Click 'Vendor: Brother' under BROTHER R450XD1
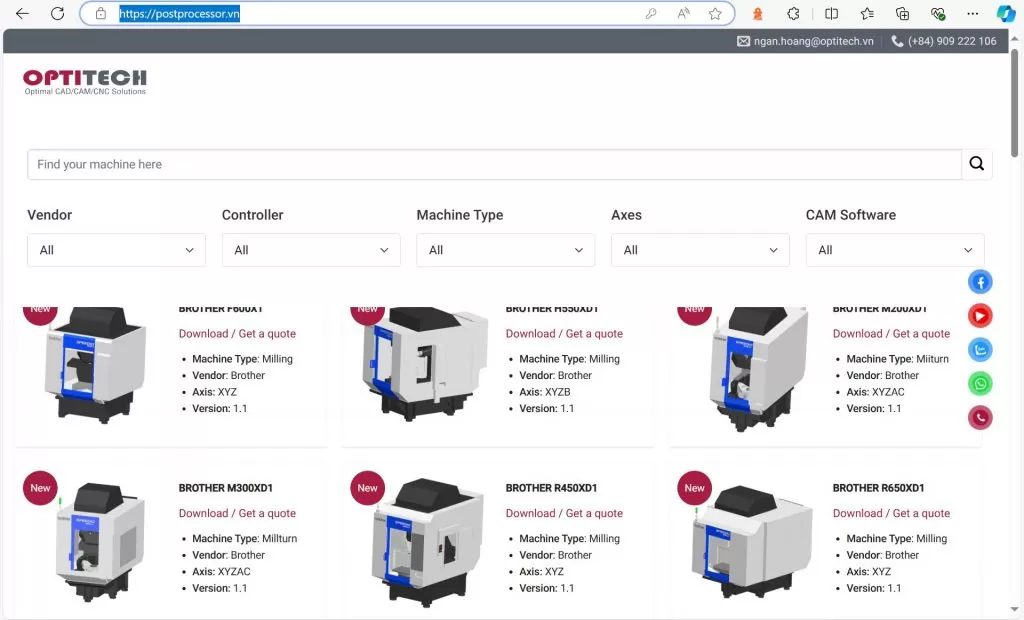This screenshot has width=1024, height=620. pos(555,555)
